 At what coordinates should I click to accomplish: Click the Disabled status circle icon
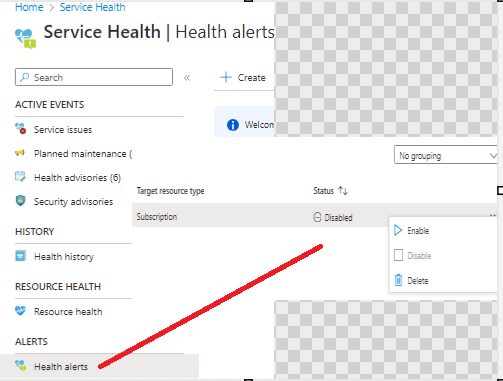[x=317, y=217]
